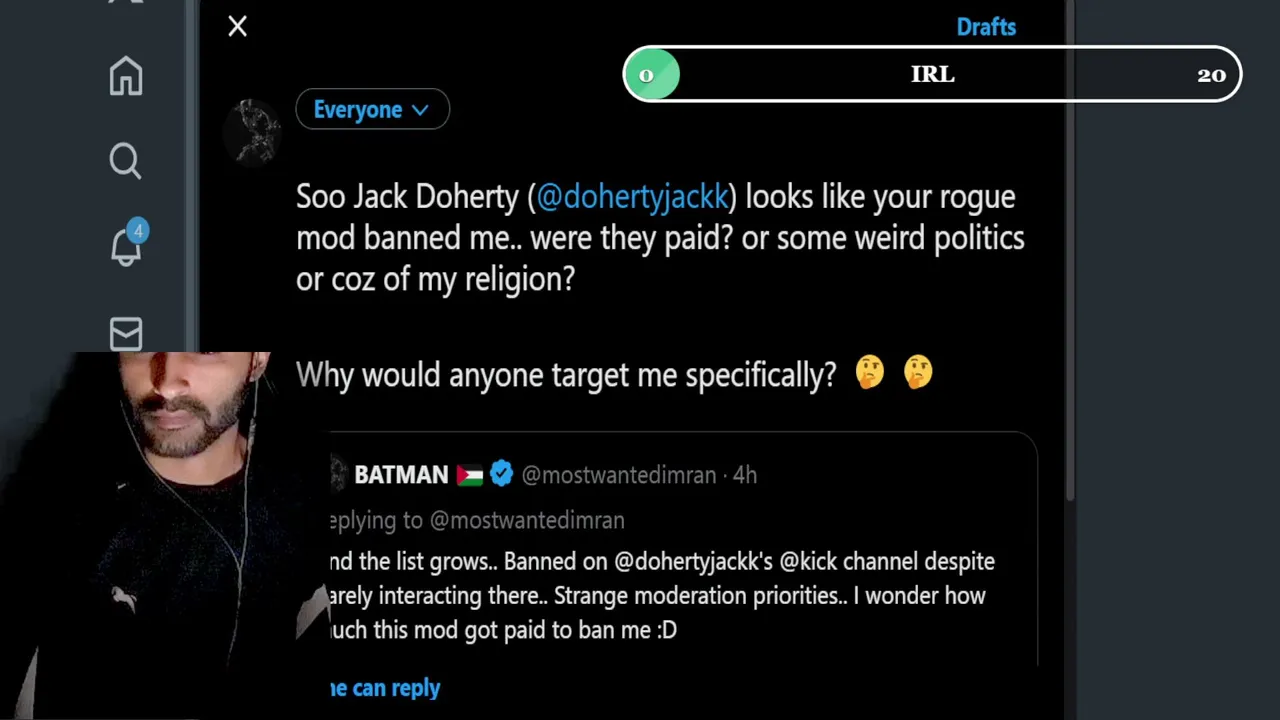Click the blue verified badge next to BATMAN
Screen dimensions: 1280x720
coord(502,474)
